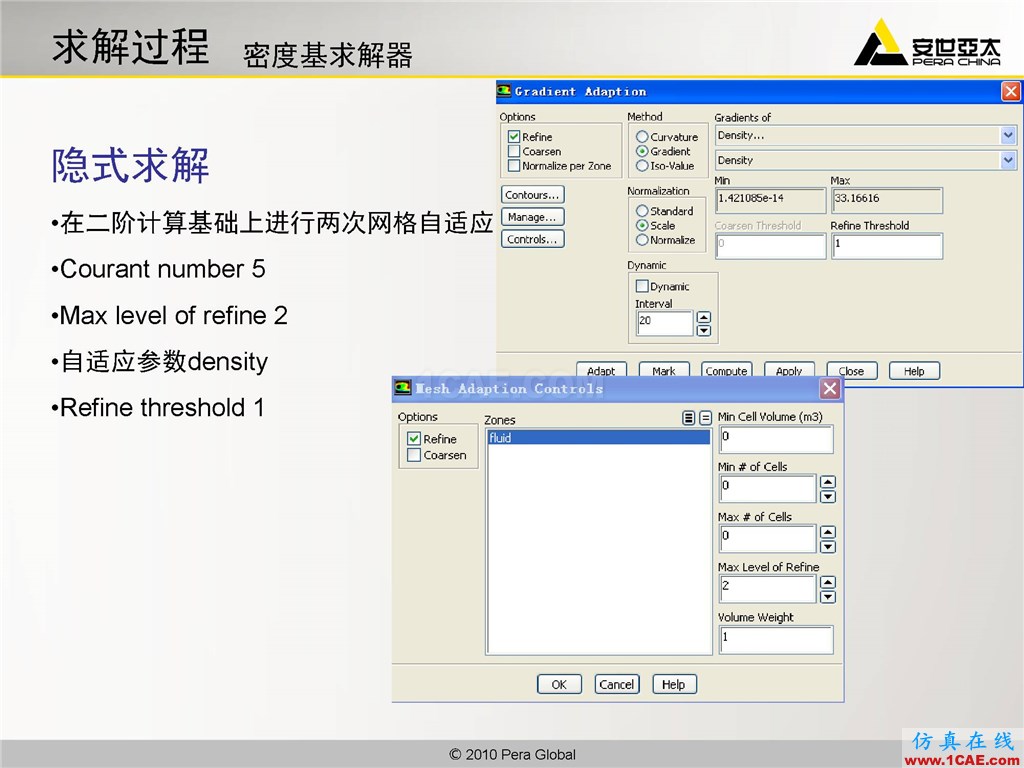The height and width of the screenshot is (768, 1024).
Task: Increase Min # of Cells value
Action: tap(827, 482)
